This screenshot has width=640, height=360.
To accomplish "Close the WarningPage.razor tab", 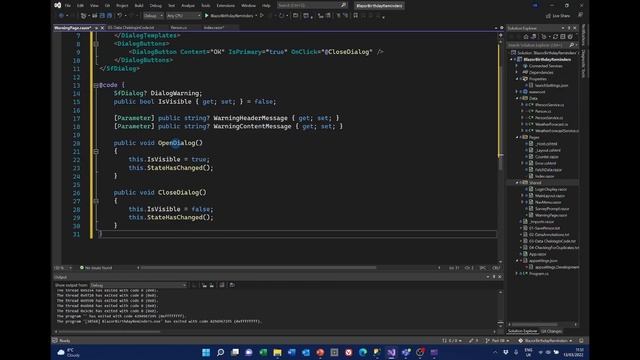I will [x=102, y=28].
